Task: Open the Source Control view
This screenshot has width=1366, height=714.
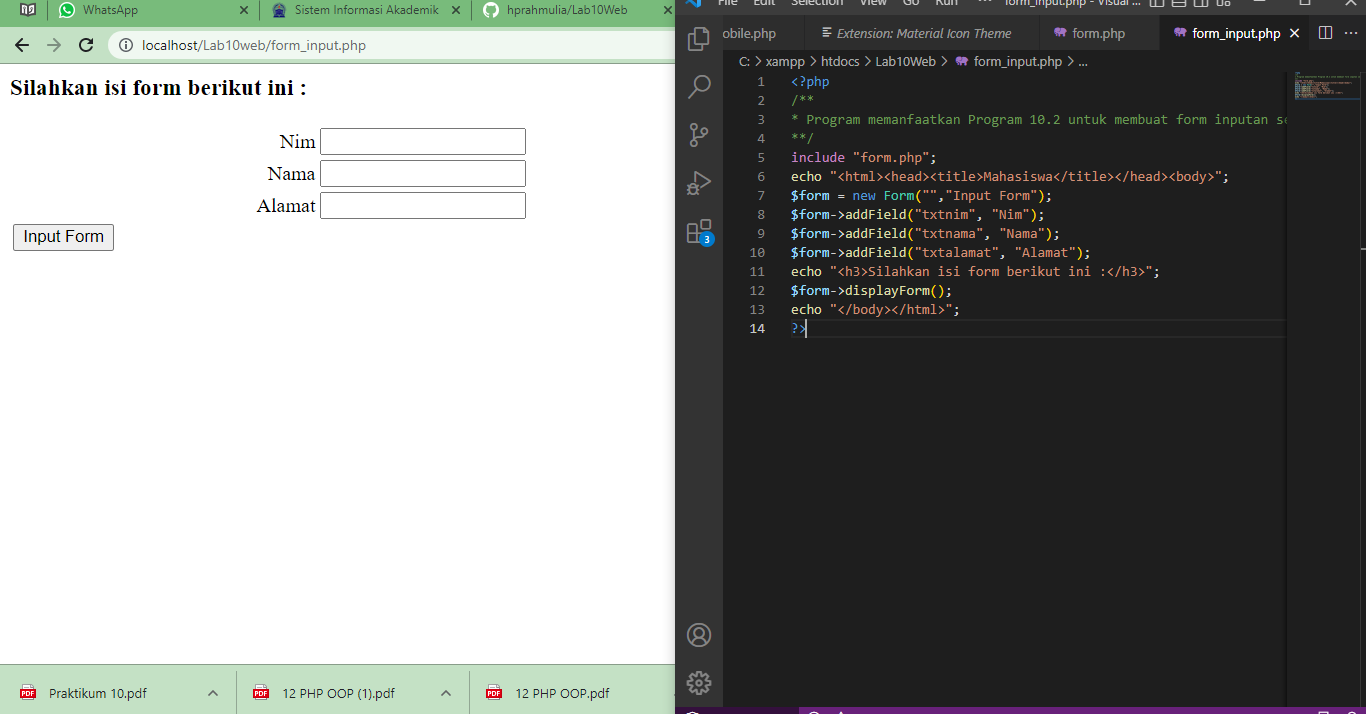Action: 699,135
